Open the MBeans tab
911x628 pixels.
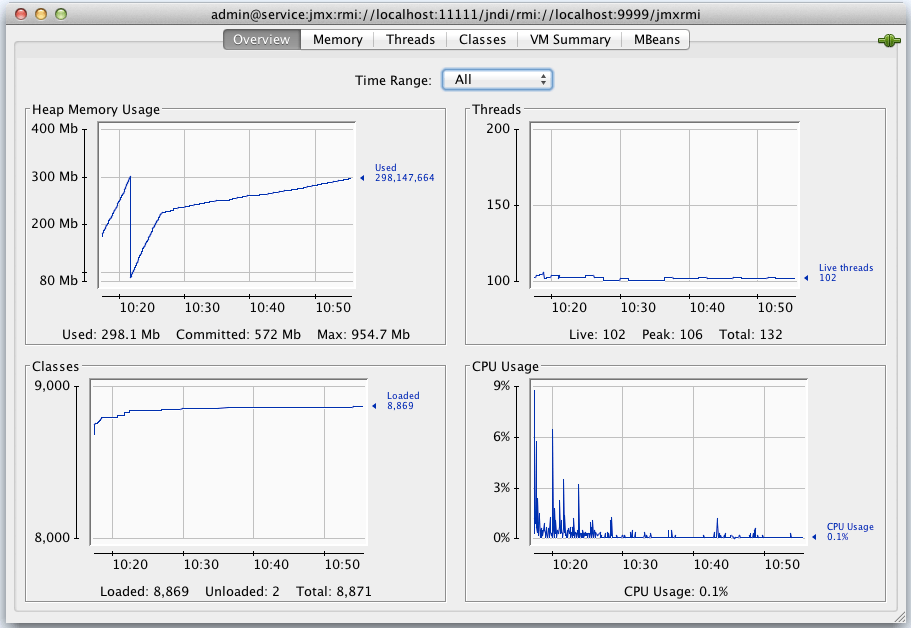click(x=655, y=39)
